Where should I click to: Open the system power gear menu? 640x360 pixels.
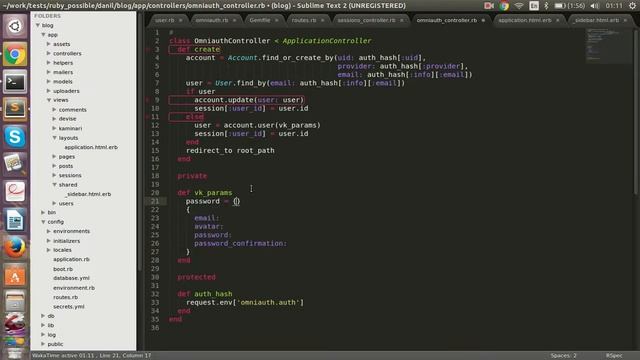point(632,6)
